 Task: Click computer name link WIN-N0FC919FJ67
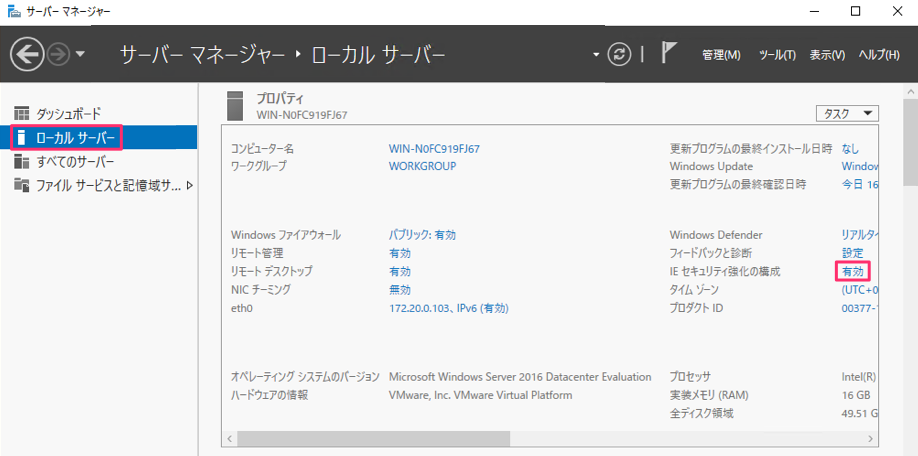(434, 149)
